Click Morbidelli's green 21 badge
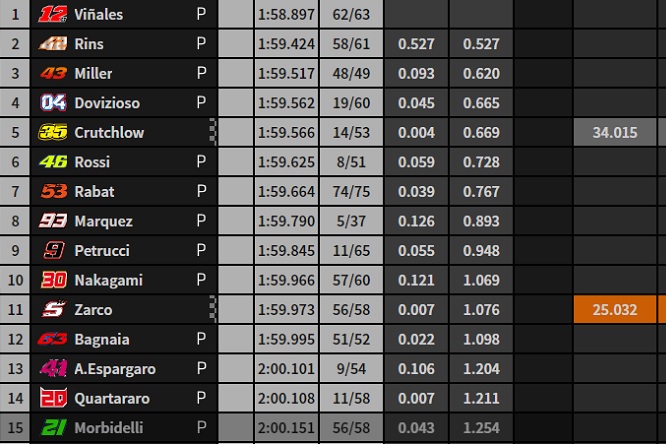666x444 pixels. pos(54,427)
